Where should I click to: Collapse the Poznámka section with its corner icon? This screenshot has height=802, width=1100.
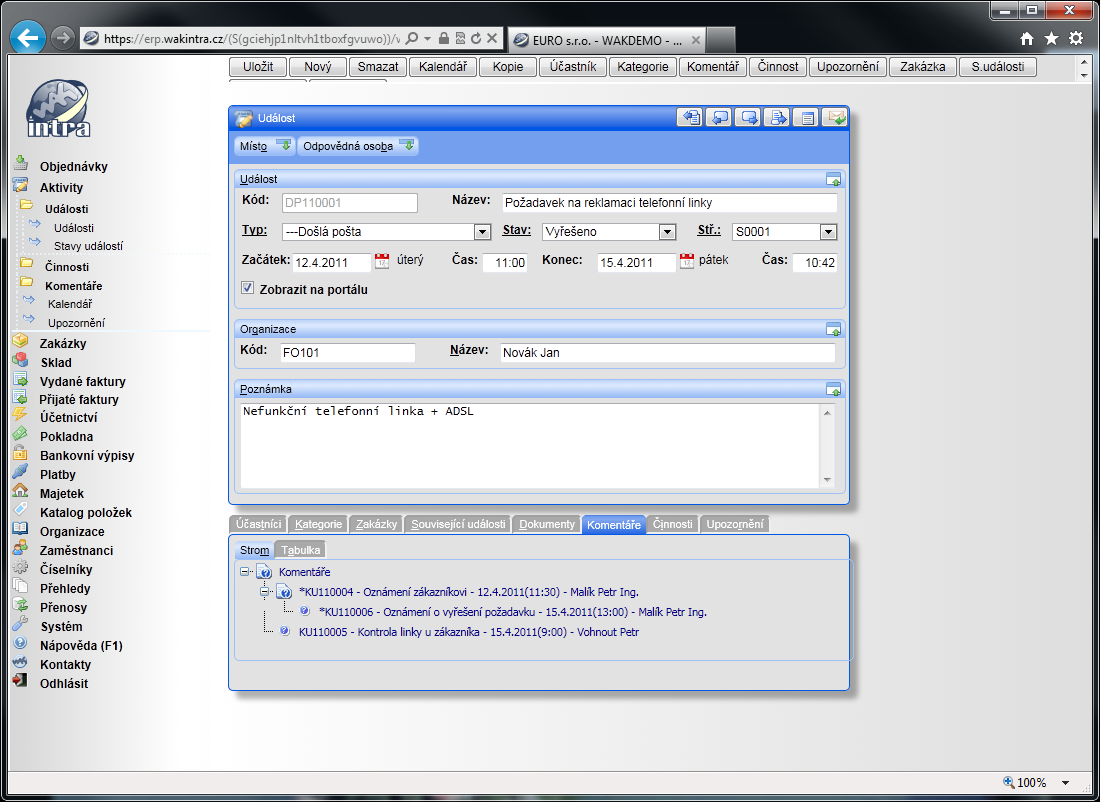(x=833, y=389)
